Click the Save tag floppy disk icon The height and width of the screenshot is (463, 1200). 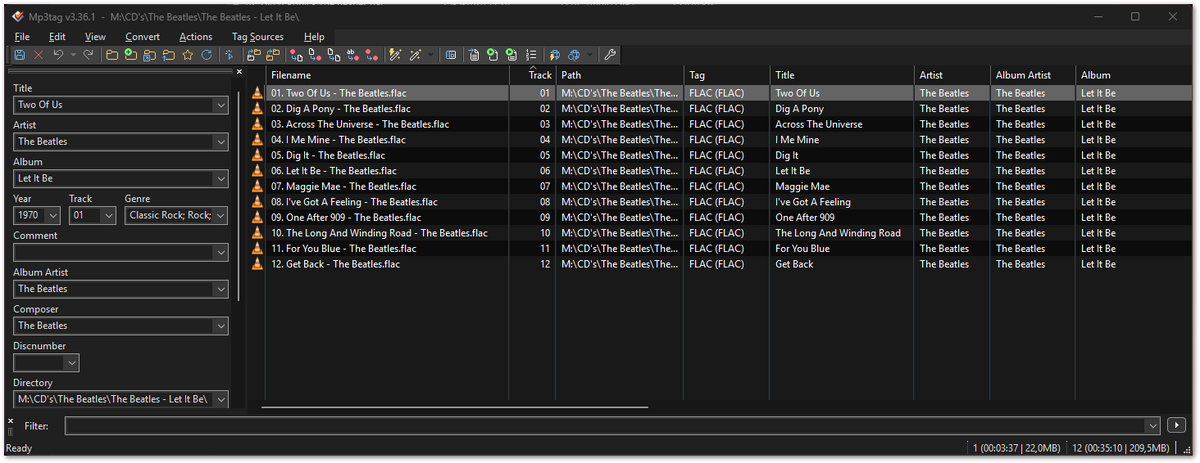19,55
